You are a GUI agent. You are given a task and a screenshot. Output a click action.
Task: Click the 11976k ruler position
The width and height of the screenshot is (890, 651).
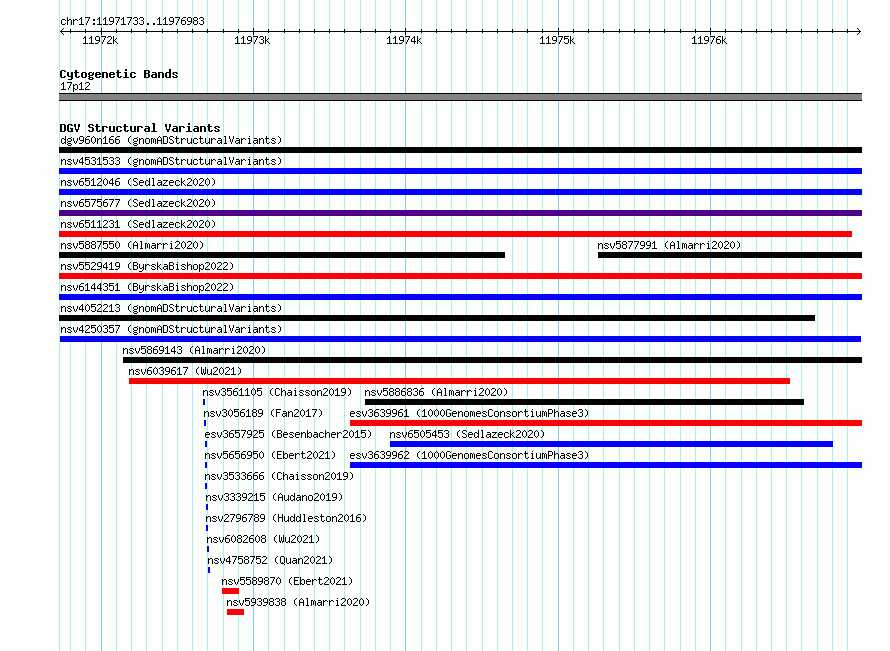point(709,40)
